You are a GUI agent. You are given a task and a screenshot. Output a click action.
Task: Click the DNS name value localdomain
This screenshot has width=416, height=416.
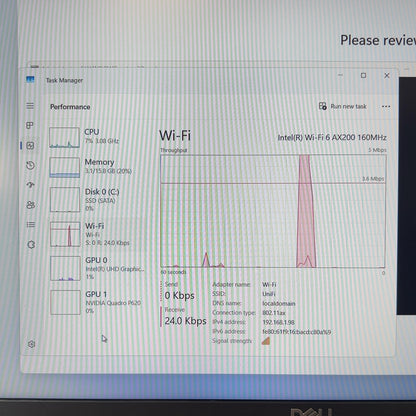pos(279,304)
